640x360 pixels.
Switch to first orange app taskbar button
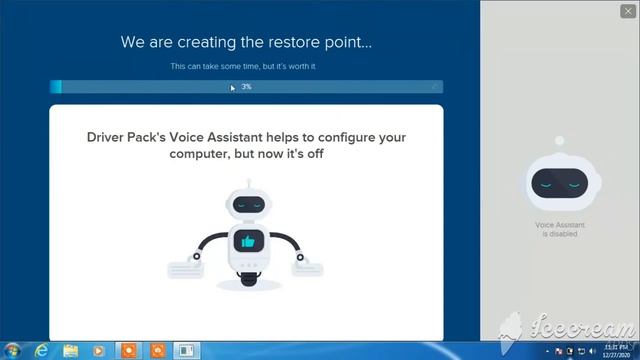[129, 351]
